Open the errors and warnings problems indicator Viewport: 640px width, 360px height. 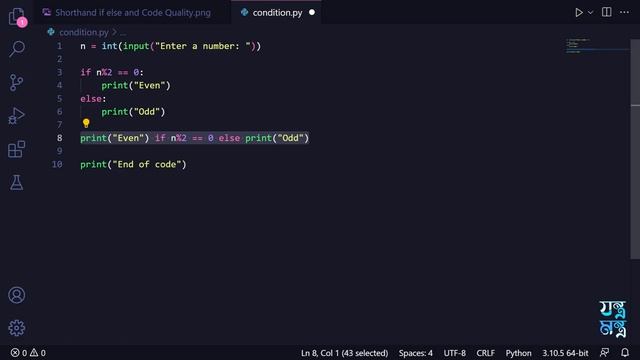click(28, 353)
